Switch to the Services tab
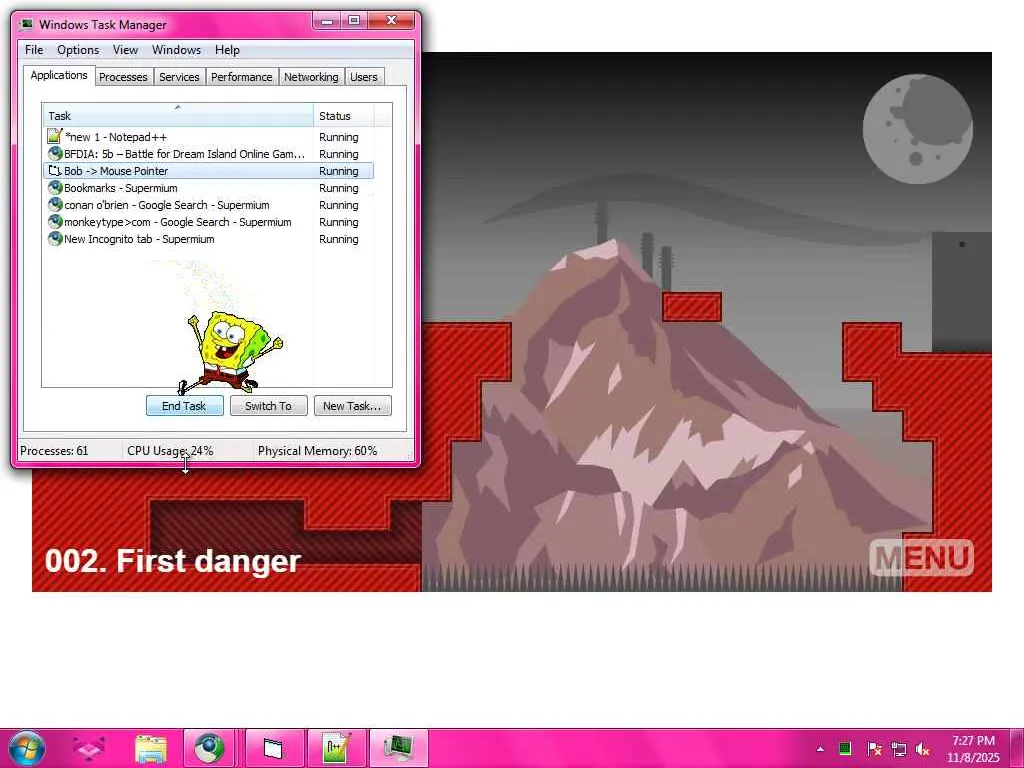The height and width of the screenshot is (768, 1024). pos(179,77)
